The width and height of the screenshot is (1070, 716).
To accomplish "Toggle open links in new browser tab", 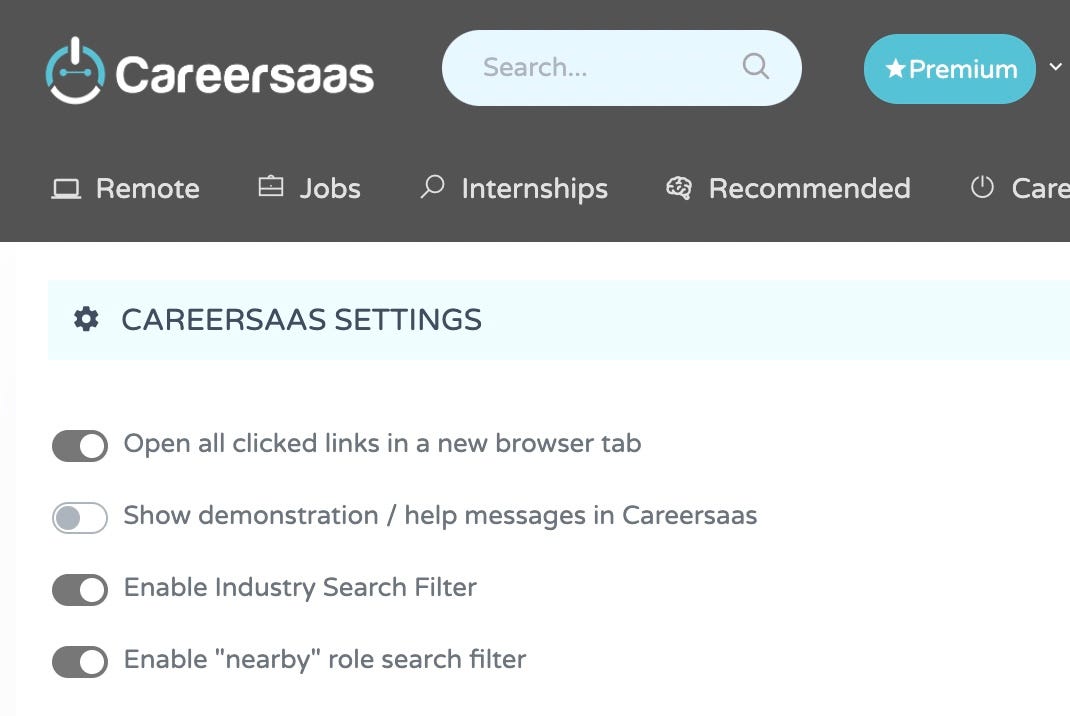I will point(80,446).
